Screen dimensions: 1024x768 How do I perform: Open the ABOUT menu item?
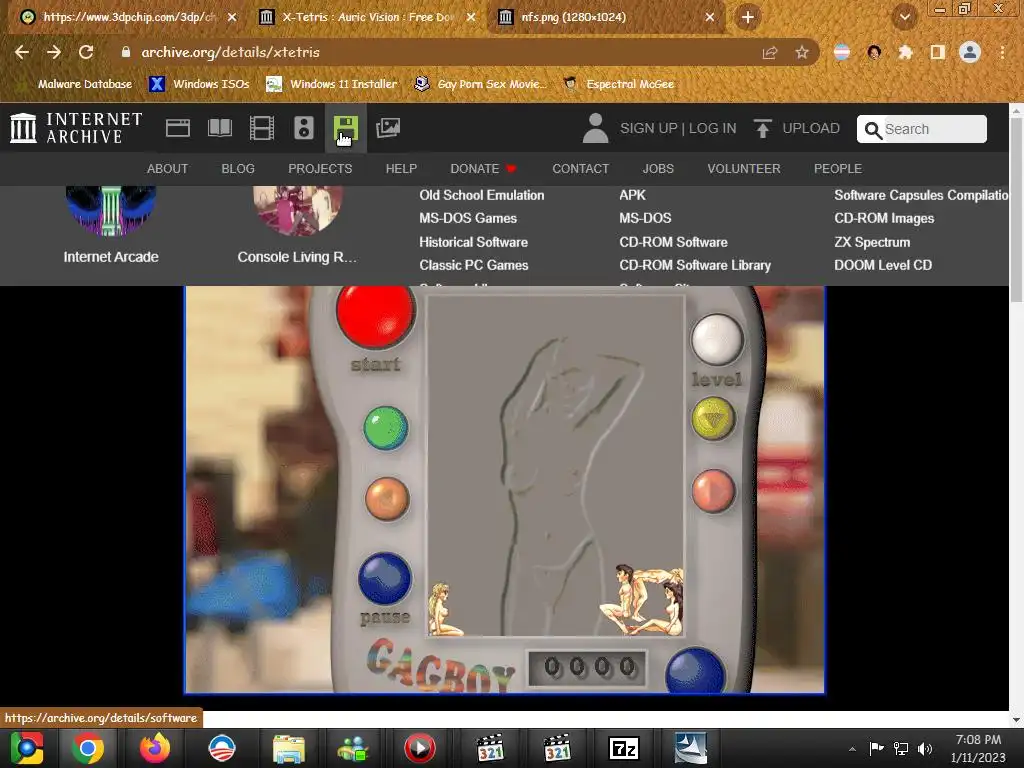(x=167, y=168)
